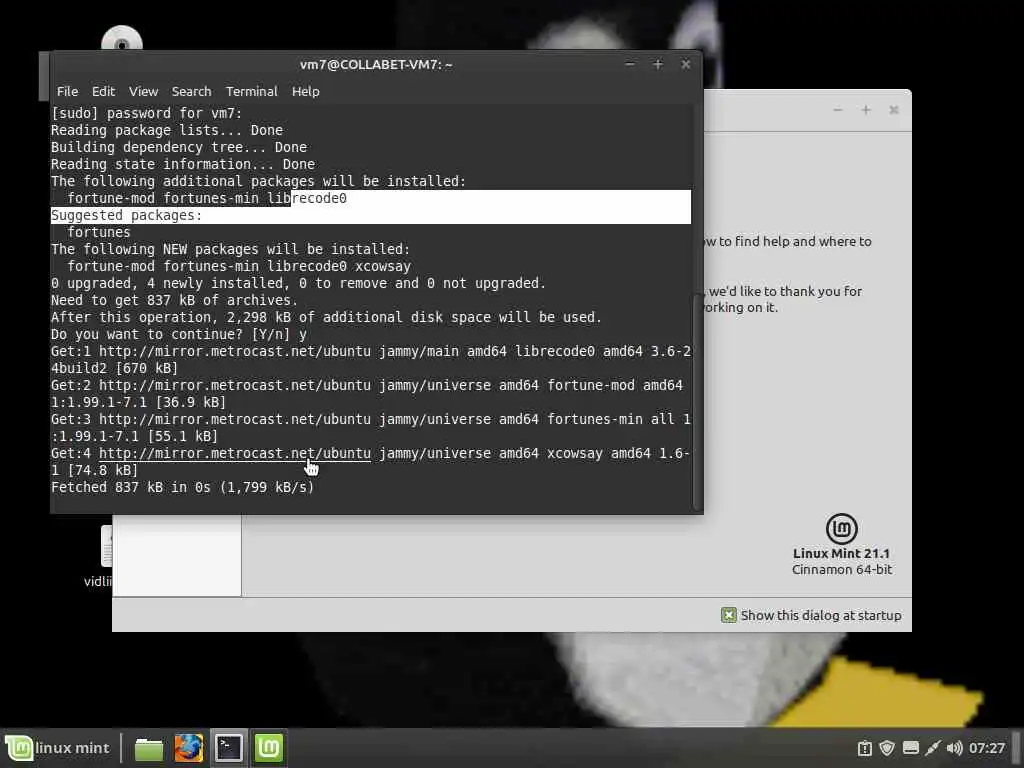Open the Help menu in terminal
Image resolution: width=1024 pixels, height=768 pixels.
tap(306, 91)
